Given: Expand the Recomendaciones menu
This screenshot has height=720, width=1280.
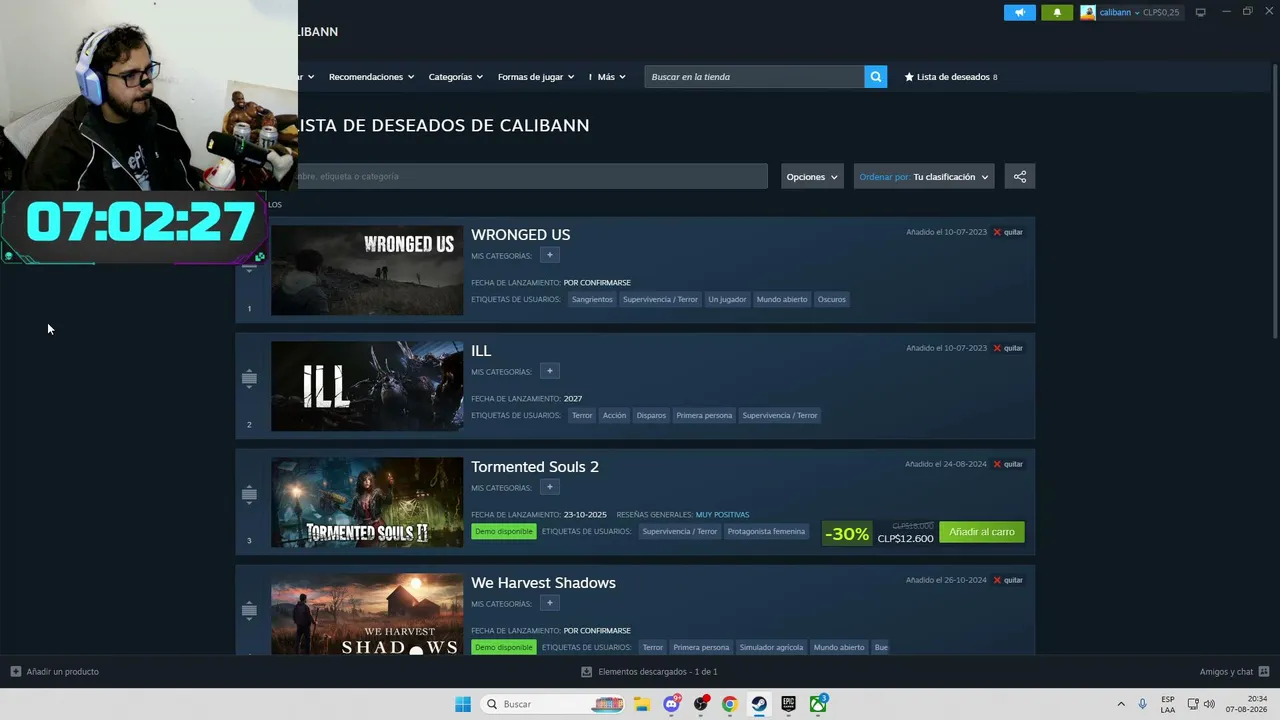Looking at the screenshot, I should click(x=372, y=77).
